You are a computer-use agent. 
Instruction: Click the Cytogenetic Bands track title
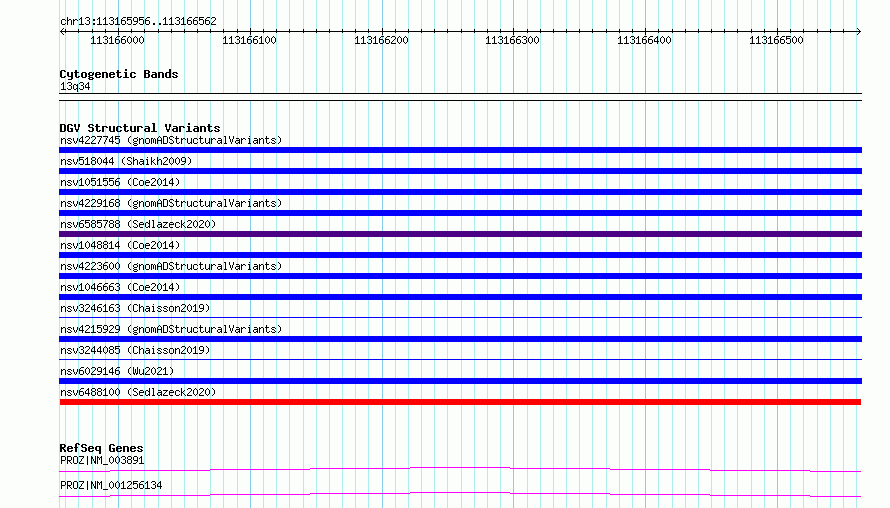click(x=119, y=74)
